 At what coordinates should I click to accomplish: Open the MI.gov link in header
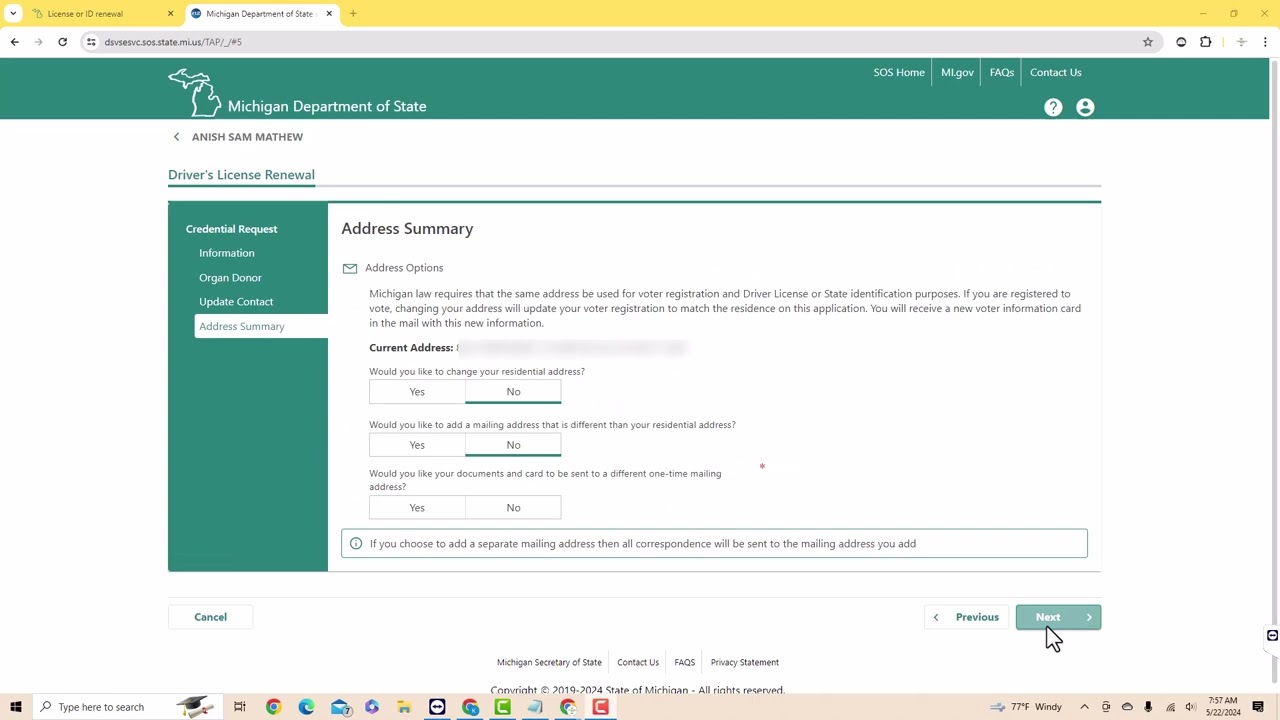tap(957, 72)
